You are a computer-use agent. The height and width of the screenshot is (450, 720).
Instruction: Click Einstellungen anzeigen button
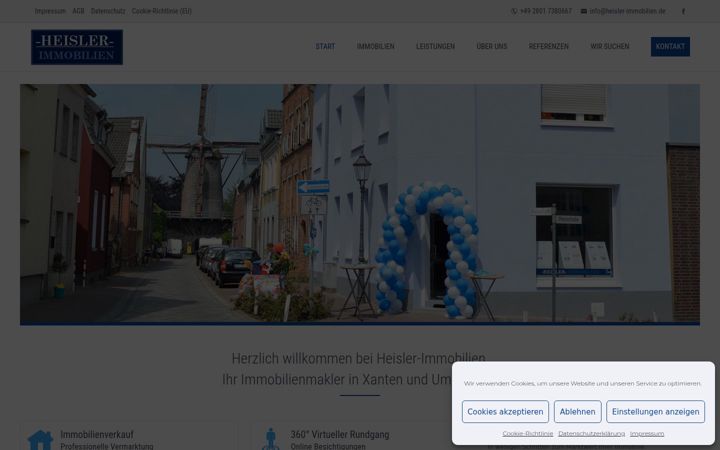coord(655,411)
